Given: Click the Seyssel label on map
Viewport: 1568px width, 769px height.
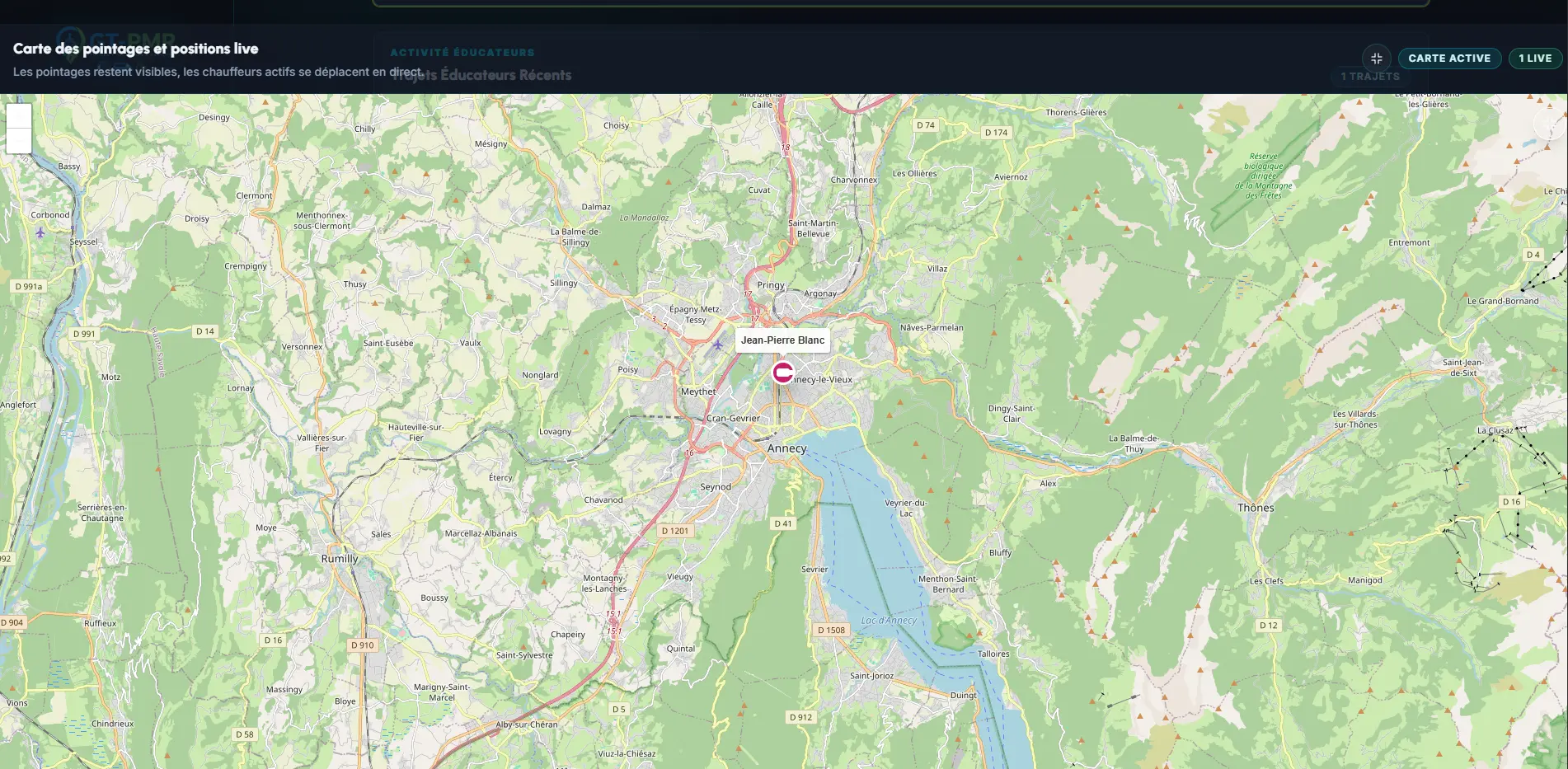Looking at the screenshot, I should pyautogui.click(x=84, y=241).
